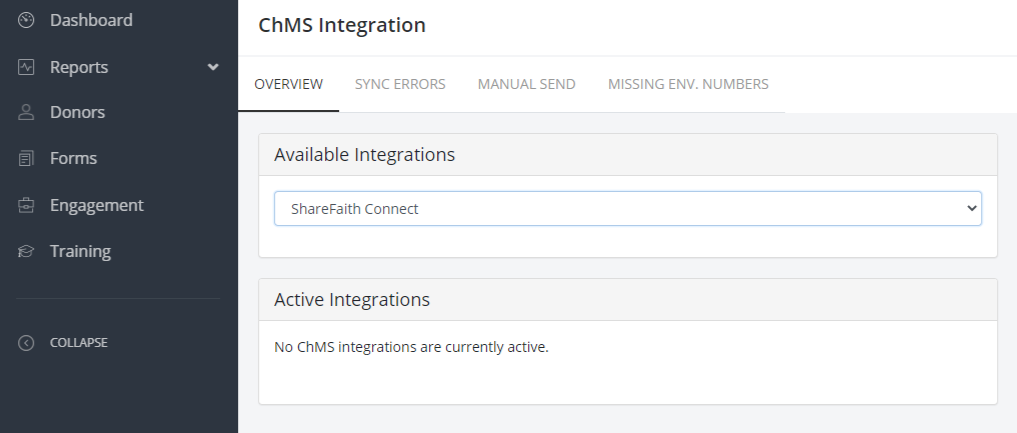Open the Dashboard page link
This screenshot has height=433, width=1017.
click(91, 20)
